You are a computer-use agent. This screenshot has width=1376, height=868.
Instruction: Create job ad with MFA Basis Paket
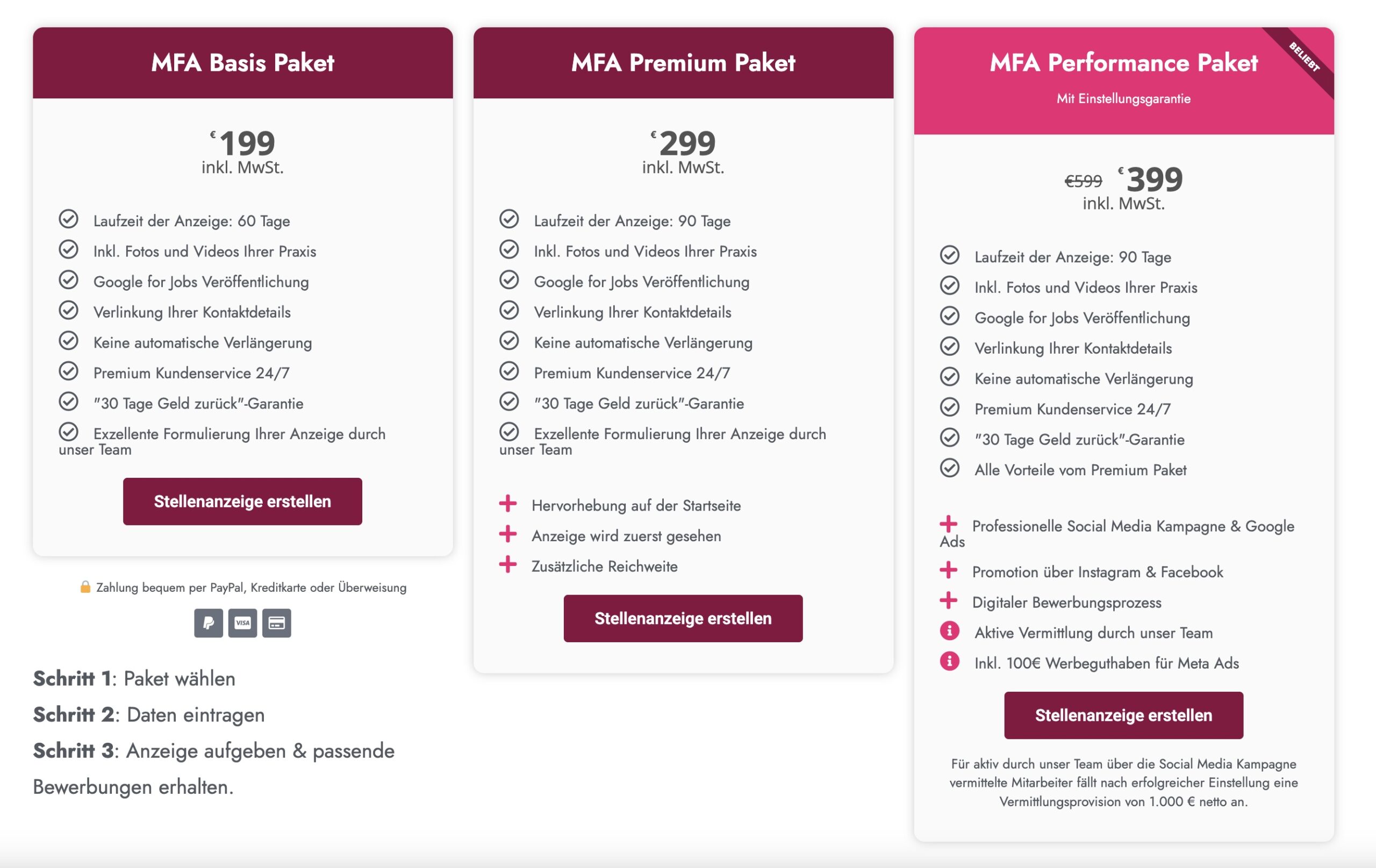[242, 501]
